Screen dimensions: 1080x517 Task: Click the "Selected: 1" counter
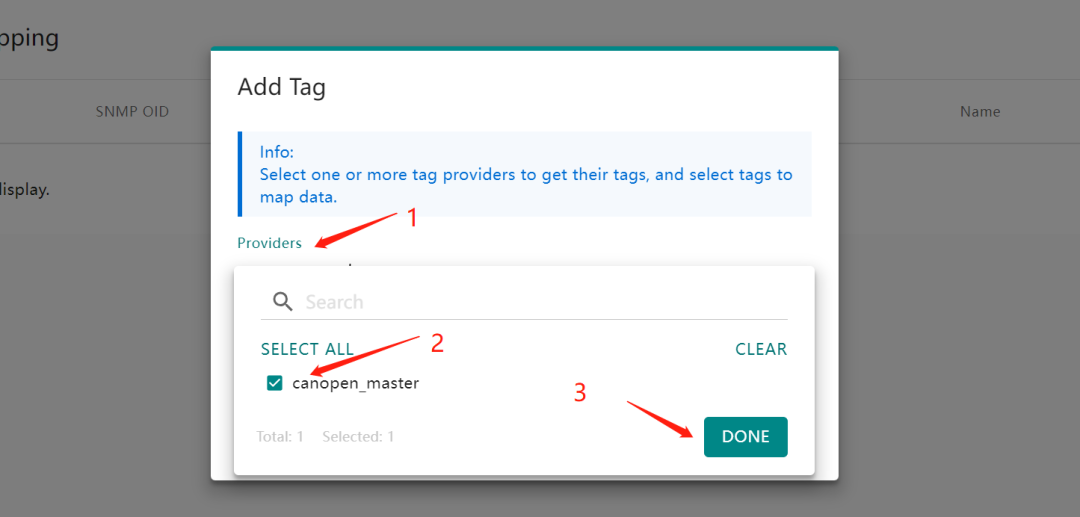coord(358,437)
